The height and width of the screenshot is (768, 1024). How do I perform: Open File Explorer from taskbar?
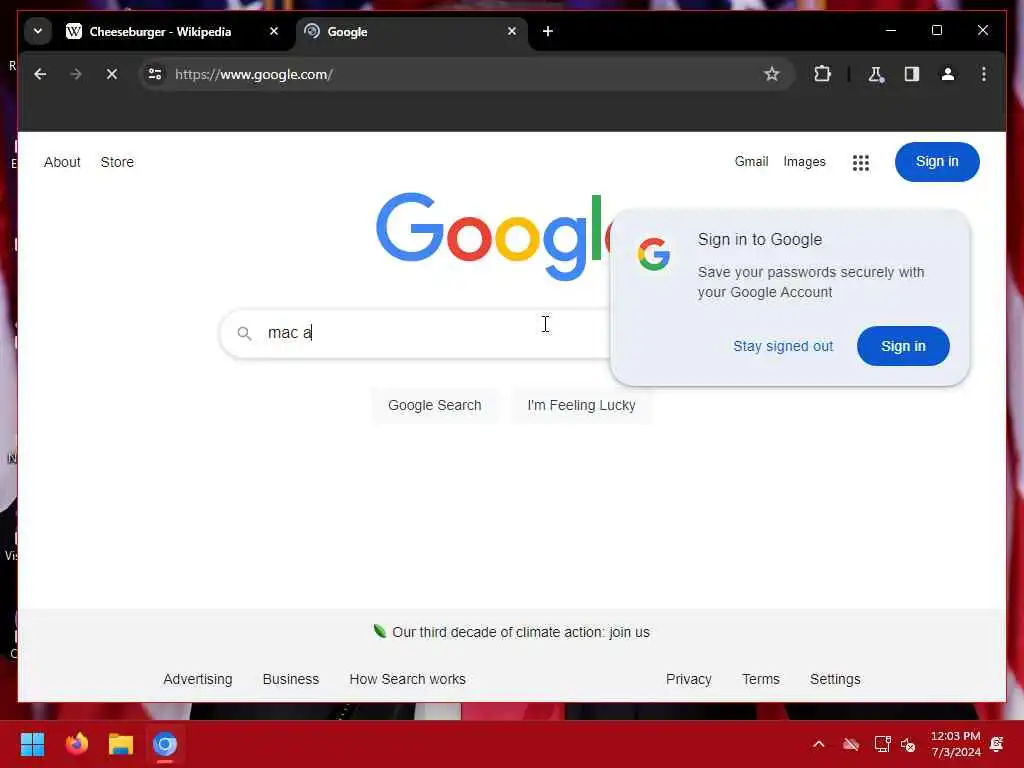pos(121,744)
